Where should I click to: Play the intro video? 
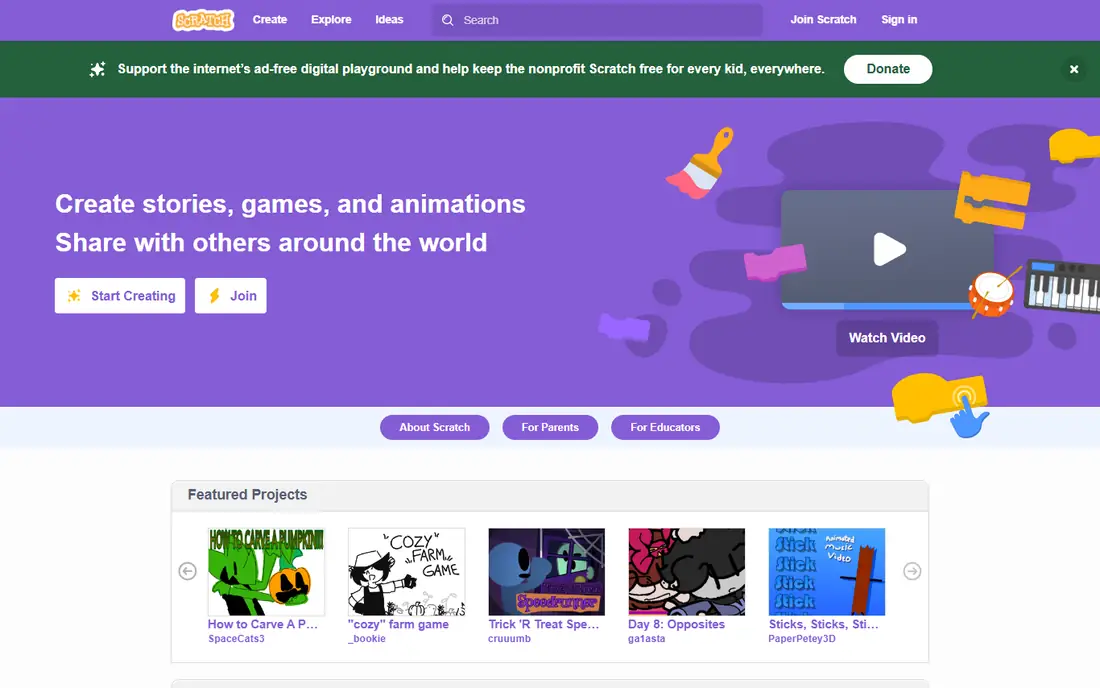click(x=889, y=249)
